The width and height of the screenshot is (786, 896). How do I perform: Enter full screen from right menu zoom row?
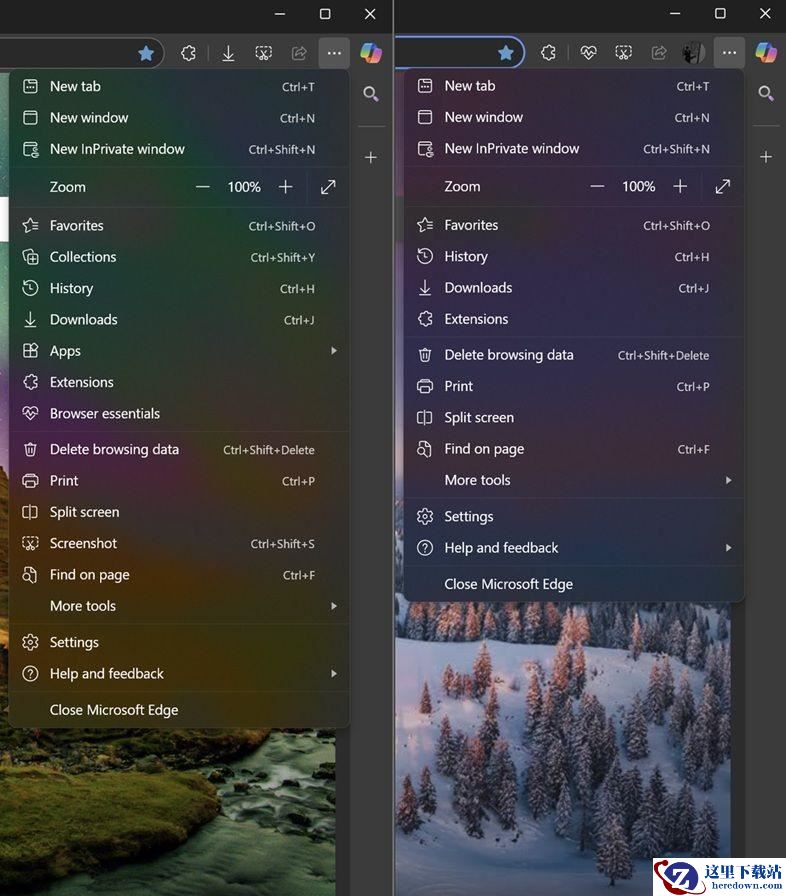723,186
